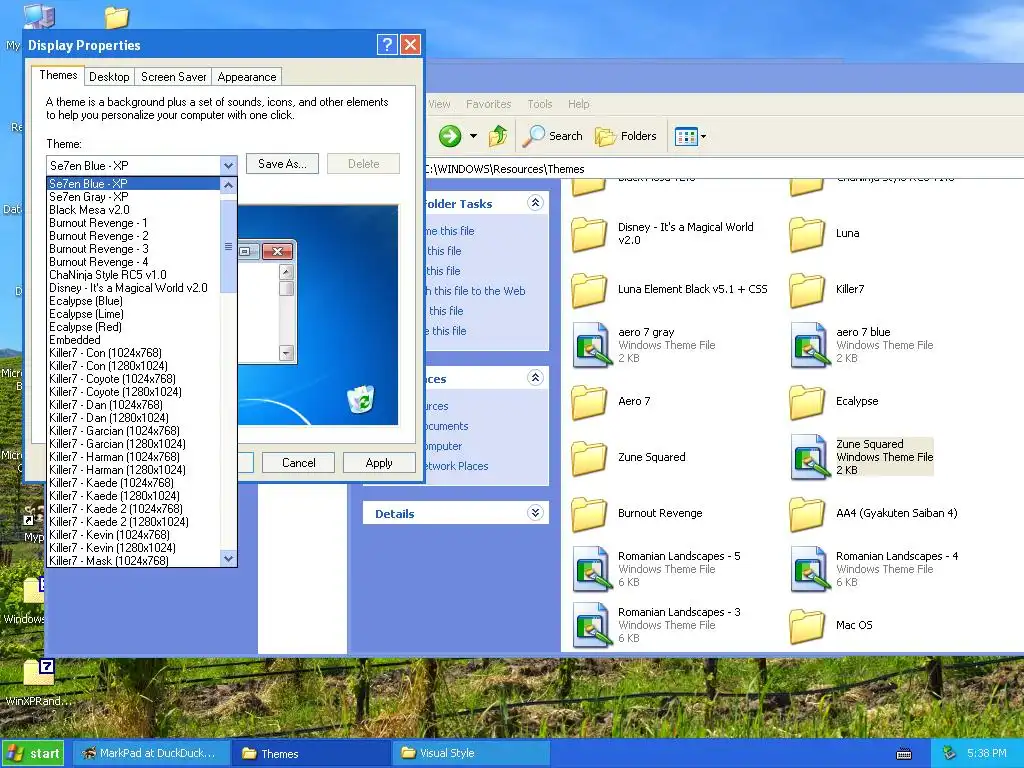The height and width of the screenshot is (768, 1024).
Task: Select Luna Element Black v5.1 + CSS folder
Action: pyautogui.click(x=669, y=289)
